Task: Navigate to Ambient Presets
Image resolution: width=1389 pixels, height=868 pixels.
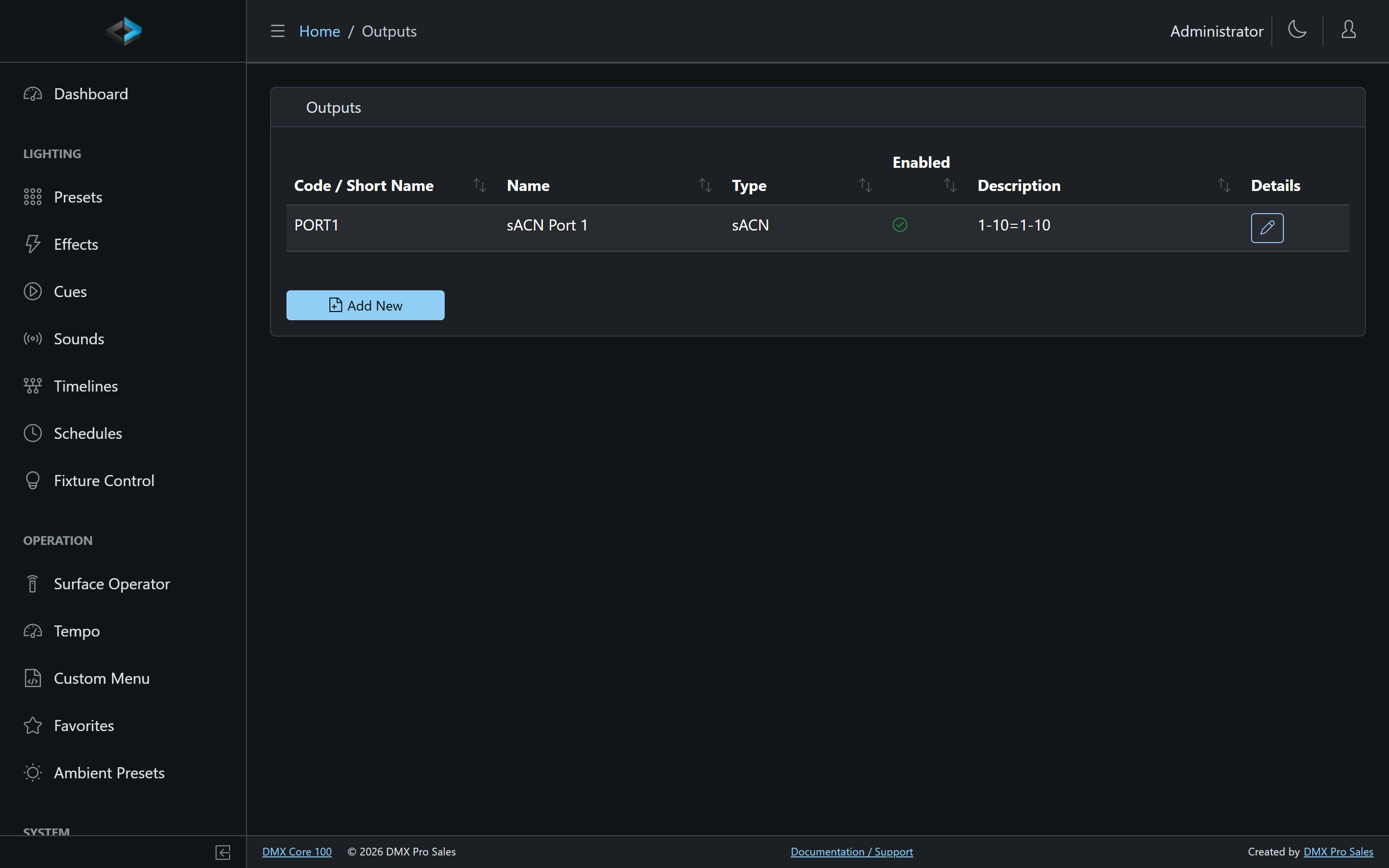Action: click(x=123, y=773)
